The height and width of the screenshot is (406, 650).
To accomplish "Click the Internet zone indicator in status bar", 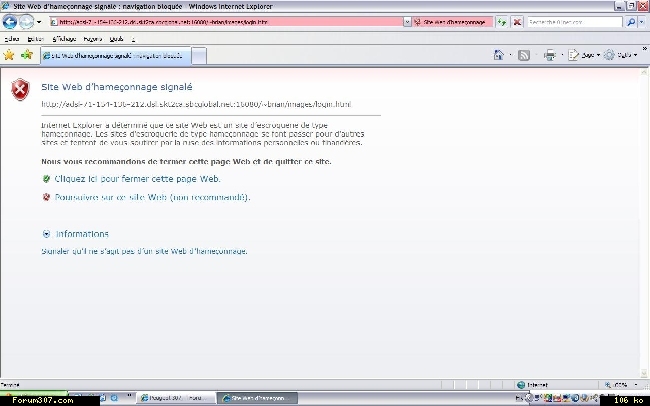I will pyautogui.click(x=533, y=385).
